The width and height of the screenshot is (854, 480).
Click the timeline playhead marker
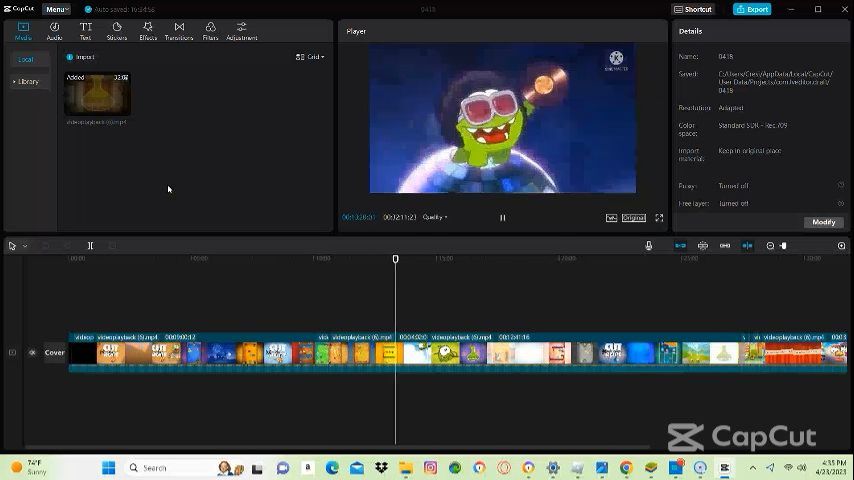395,259
